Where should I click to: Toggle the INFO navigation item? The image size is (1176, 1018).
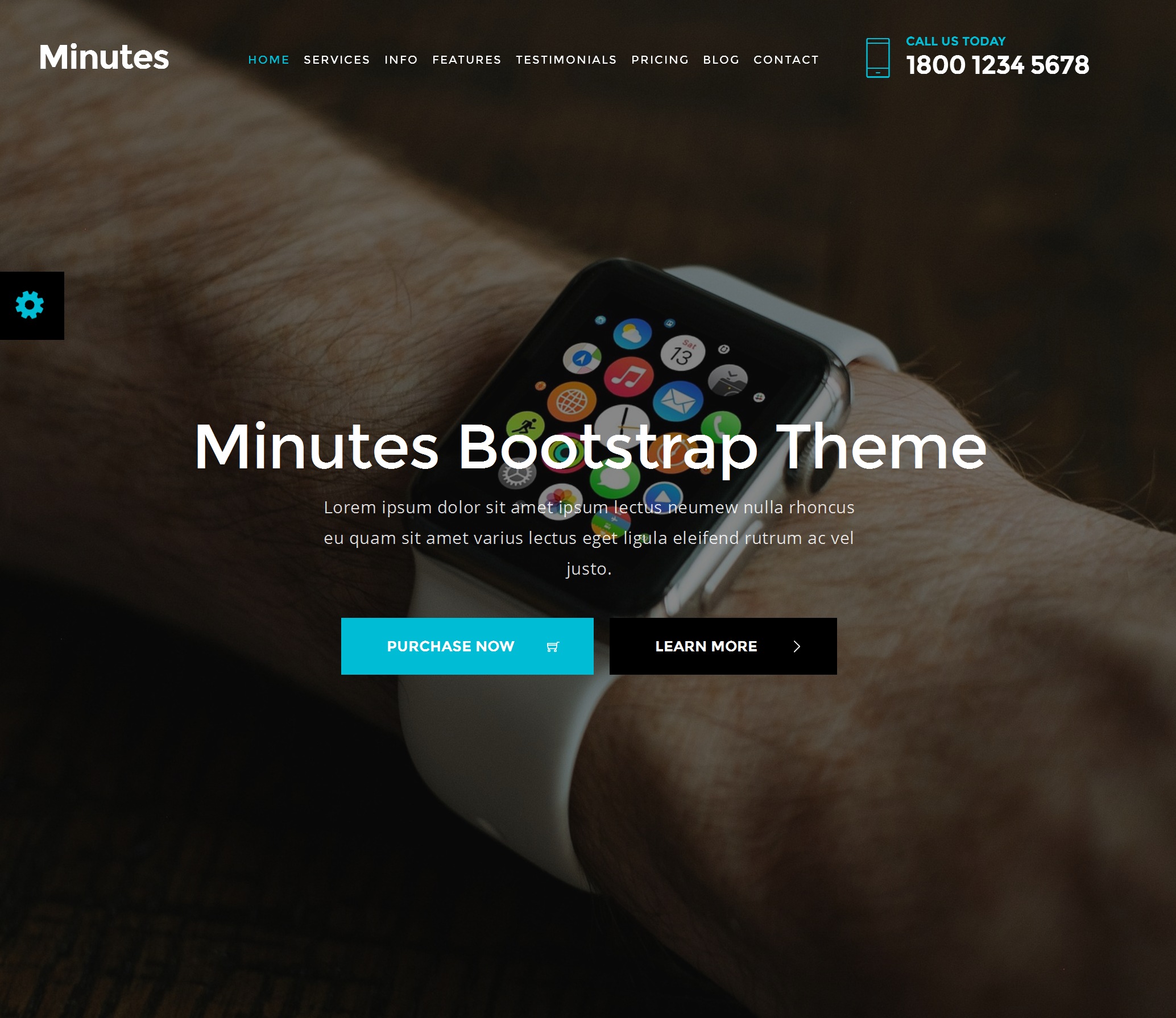tap(401, 59)
